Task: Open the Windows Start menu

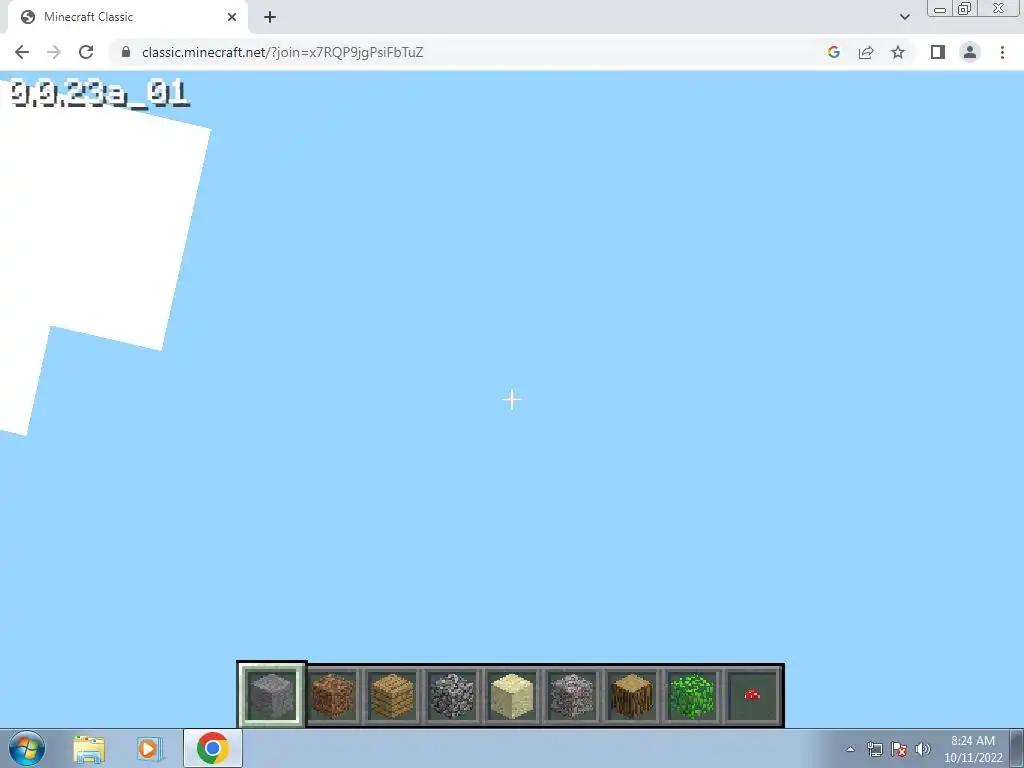Action: click(27, 748)
